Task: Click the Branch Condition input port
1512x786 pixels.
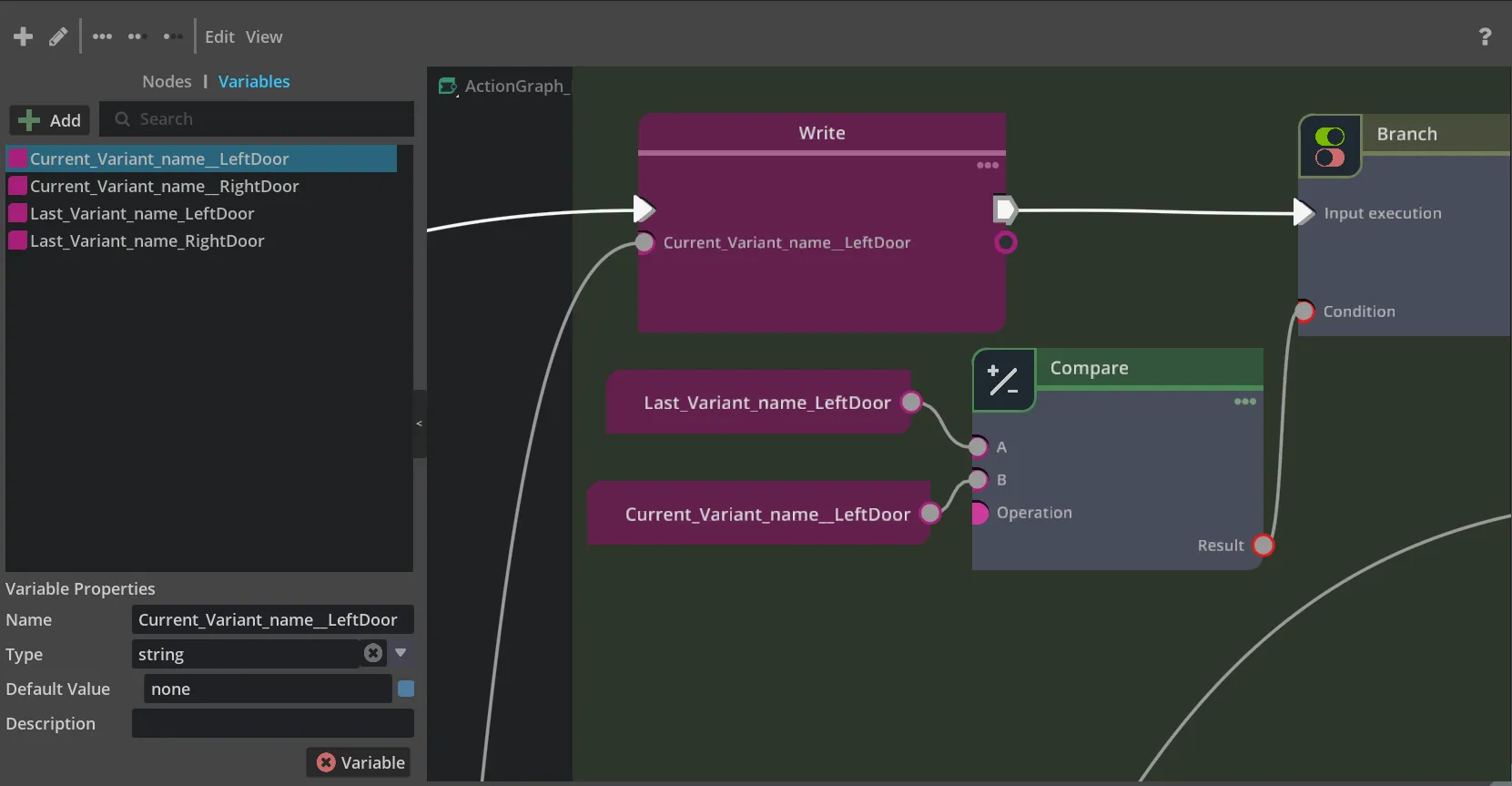Action: coord(1304,311)
